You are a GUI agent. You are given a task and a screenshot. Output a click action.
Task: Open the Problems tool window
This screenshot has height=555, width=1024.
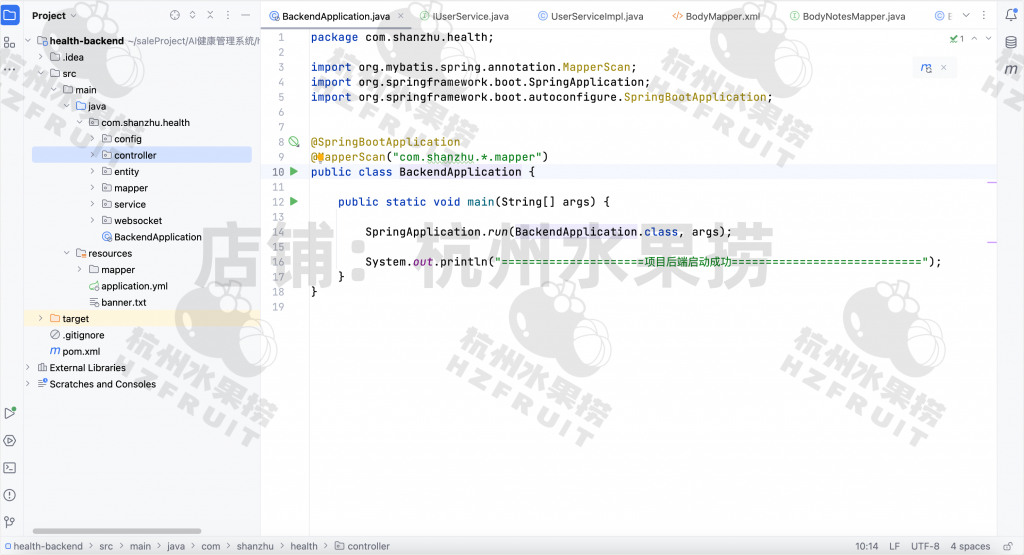pos(10,494)
